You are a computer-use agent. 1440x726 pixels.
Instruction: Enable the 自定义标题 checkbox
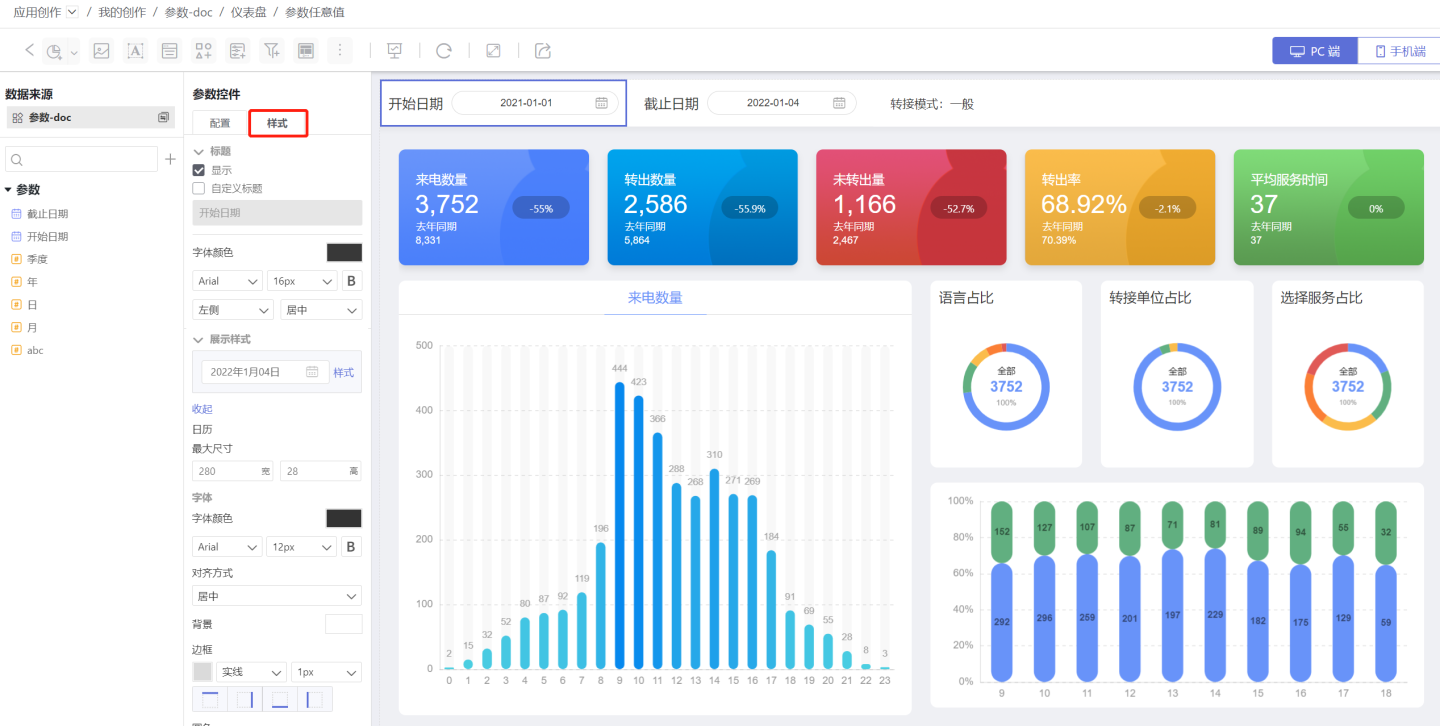point(199,188)
